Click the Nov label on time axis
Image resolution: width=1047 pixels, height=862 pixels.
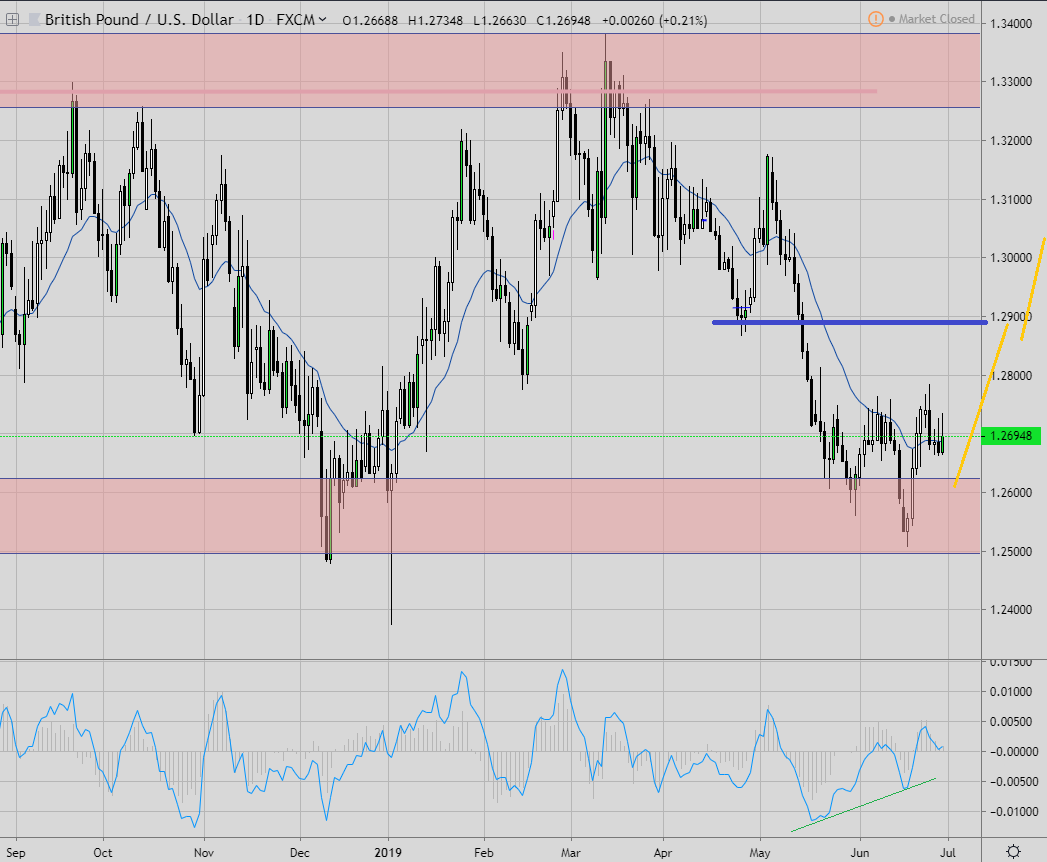point(203,851)
